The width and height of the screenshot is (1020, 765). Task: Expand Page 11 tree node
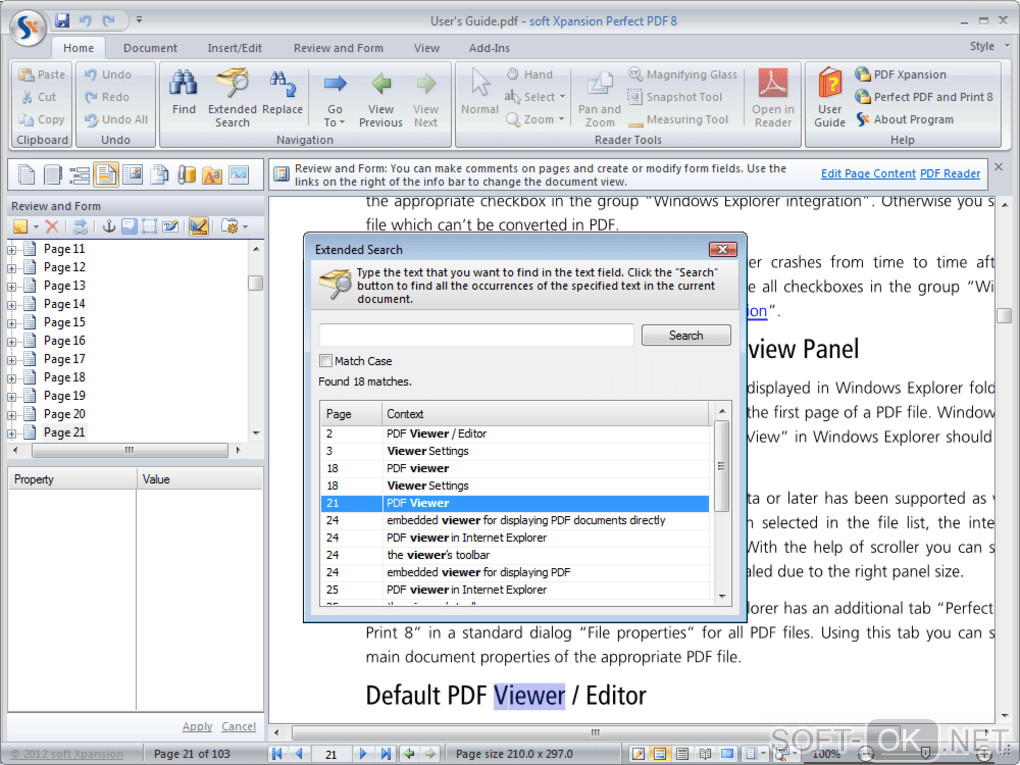point(12,249)
